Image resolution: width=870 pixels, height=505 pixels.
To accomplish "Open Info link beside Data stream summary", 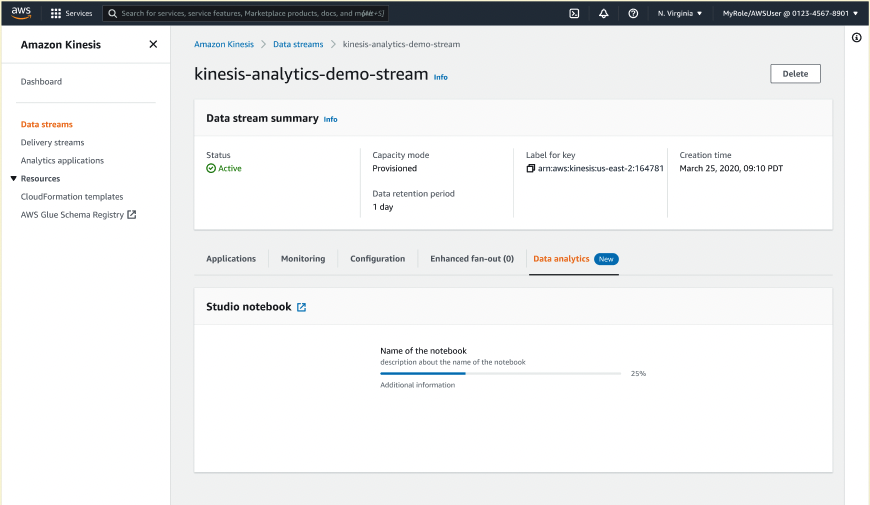I will (330, 119).
